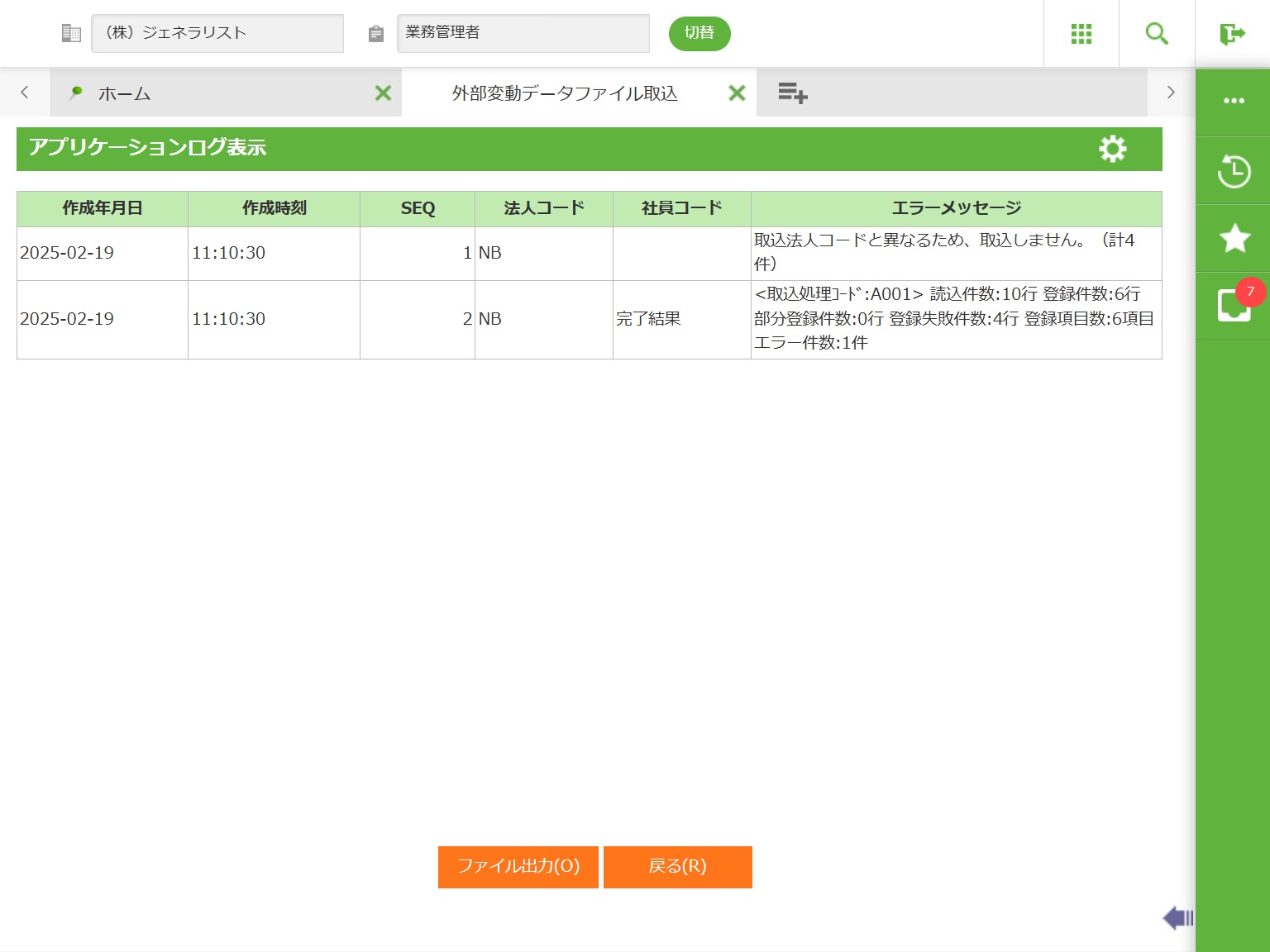1270x952 pixels.
Task: Open favorites star icon in sidebar
Action: [1234, 239]
